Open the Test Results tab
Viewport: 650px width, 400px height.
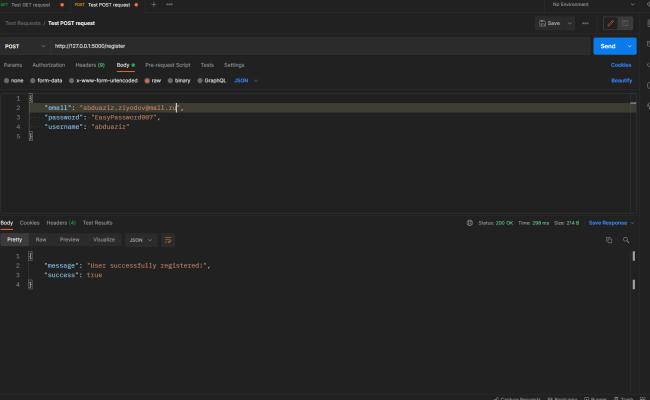(97, 223)
